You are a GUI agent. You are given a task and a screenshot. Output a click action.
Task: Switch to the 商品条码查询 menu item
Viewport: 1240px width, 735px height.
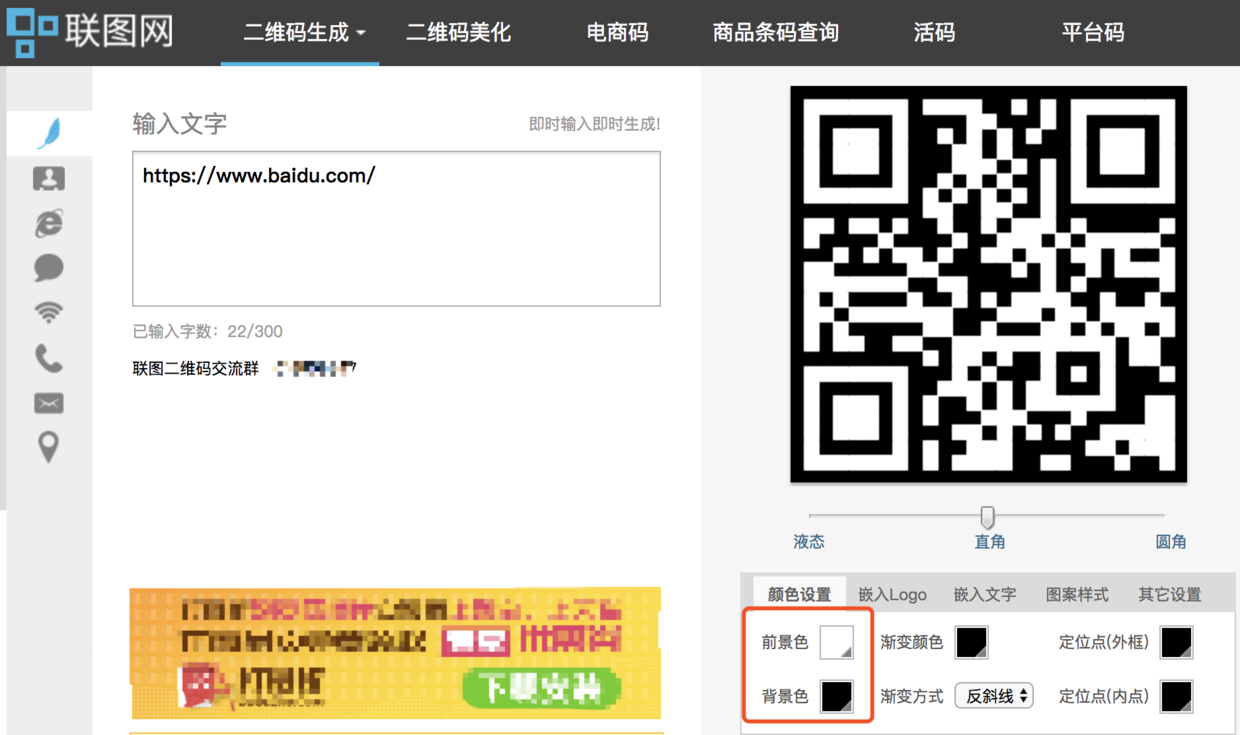pyautogui.click(x=776, y=33)
